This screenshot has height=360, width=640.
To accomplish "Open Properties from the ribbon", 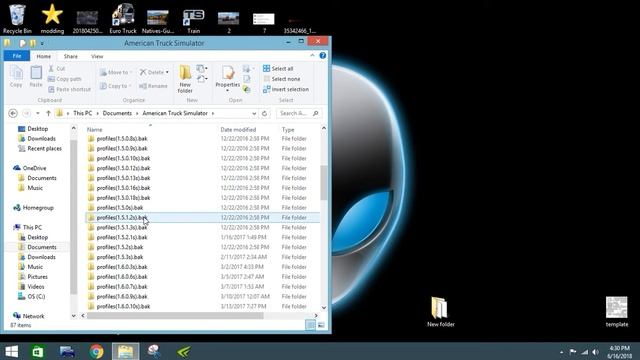I will point(227,78).
